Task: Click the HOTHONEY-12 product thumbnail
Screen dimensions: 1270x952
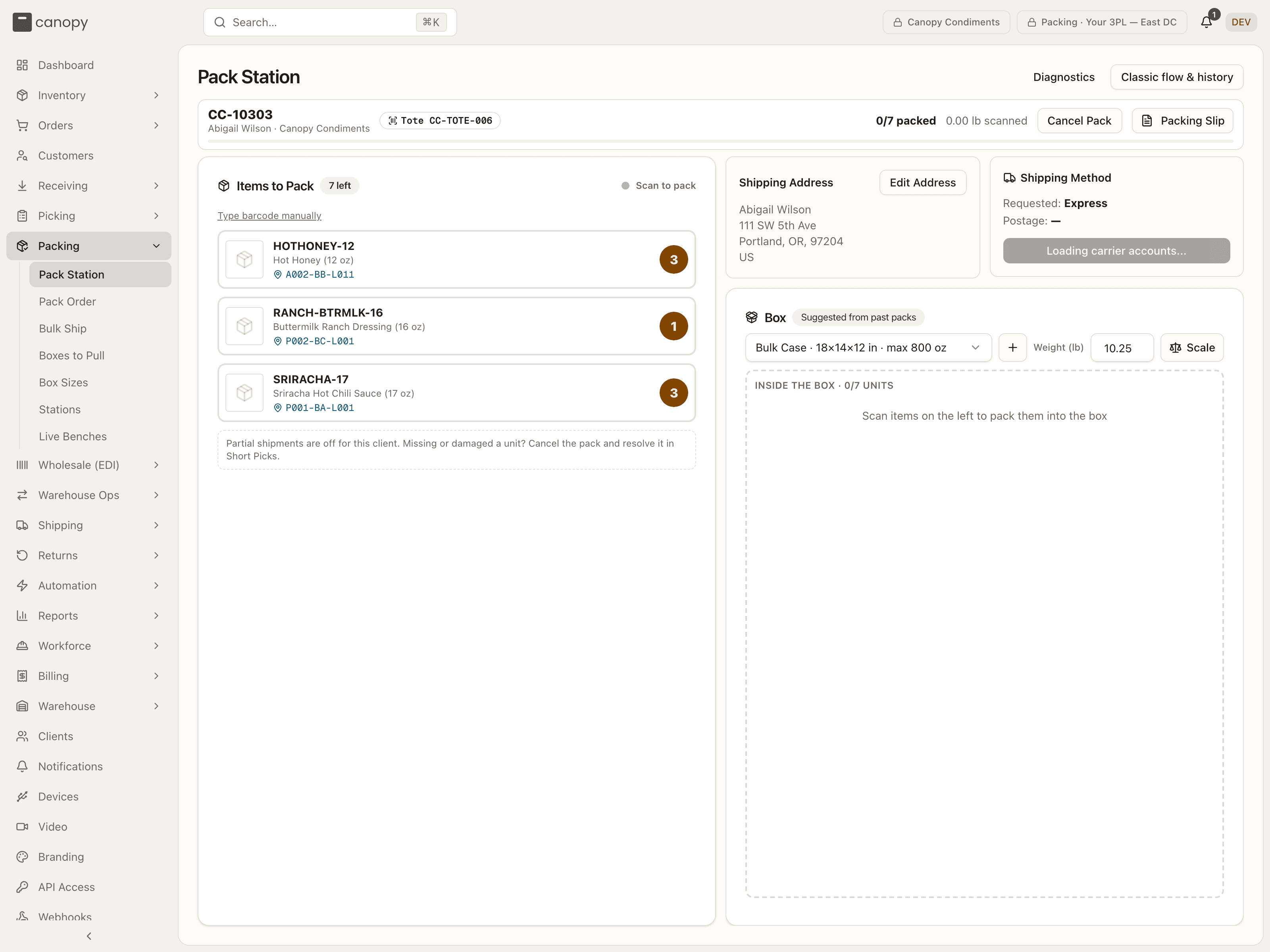Action: pos(244,259)
